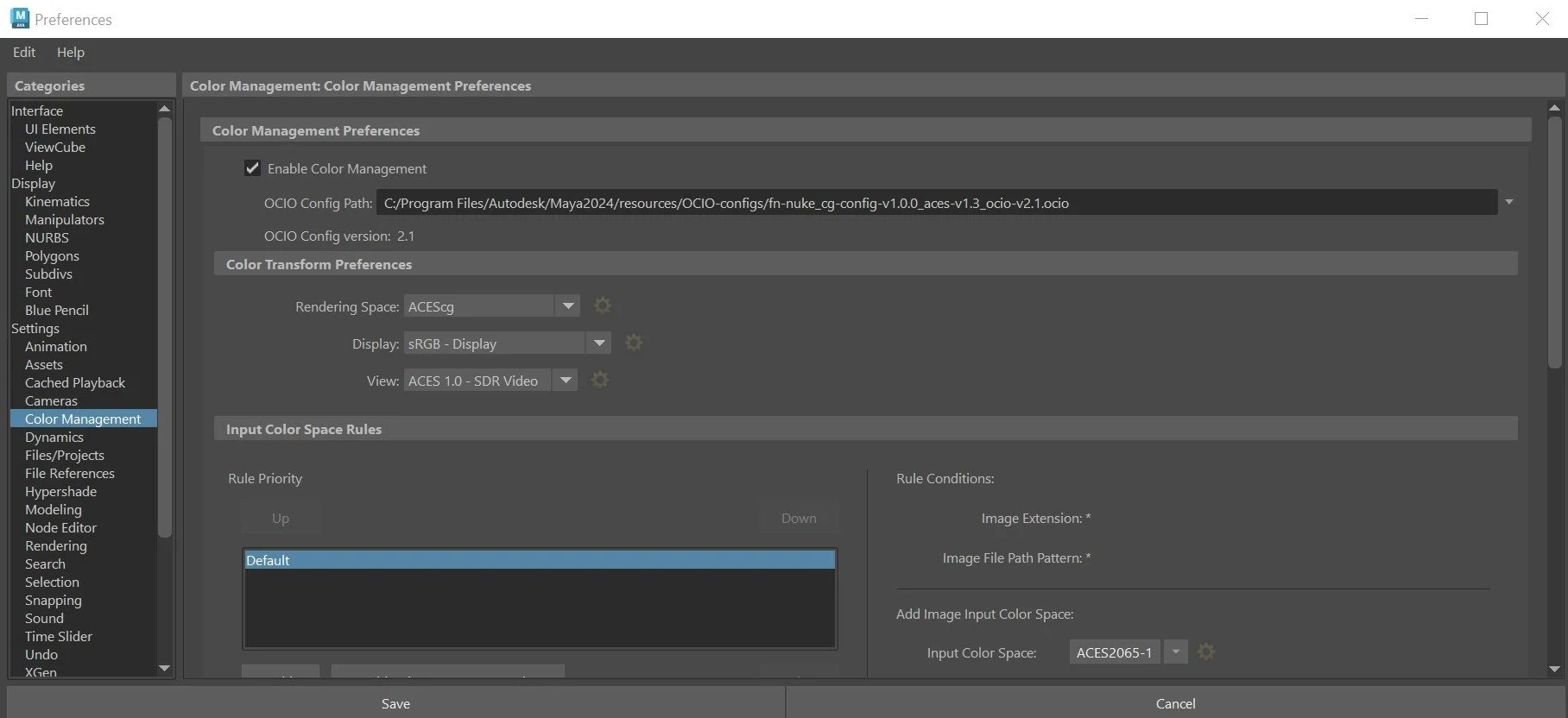This screenshot has width=1568, height=718.
Task: Select the Rendering category
Action: pyautogui.click(x=56, y=545)
